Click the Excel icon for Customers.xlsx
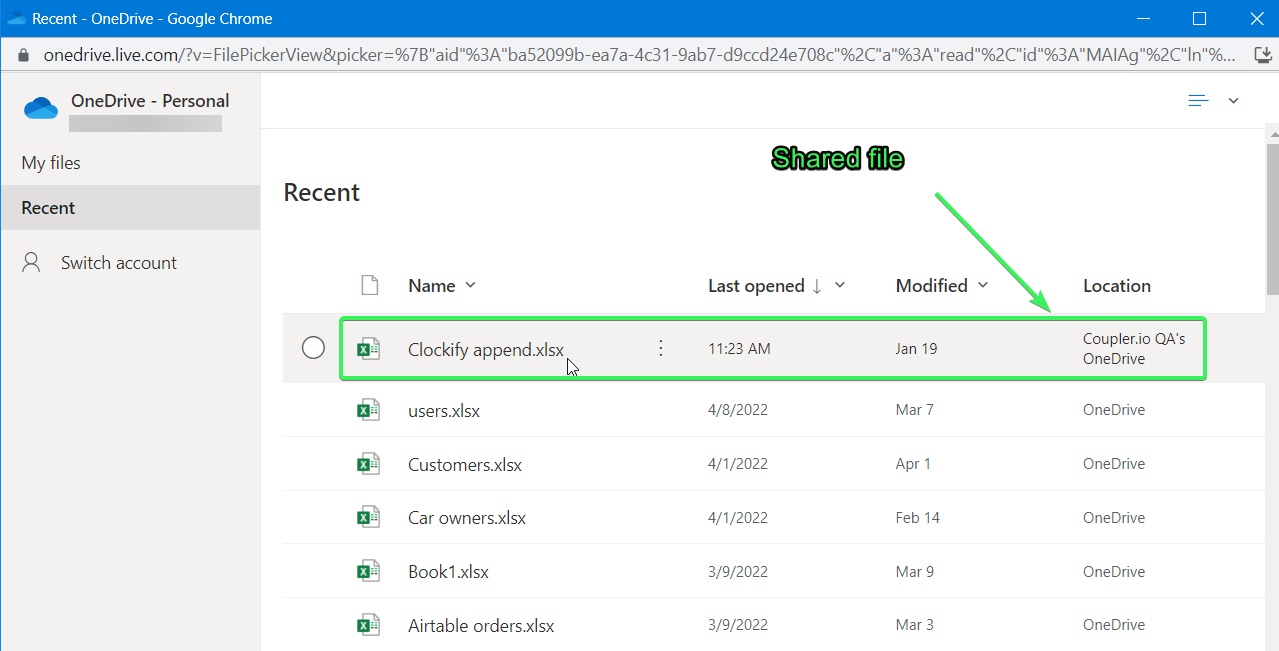 [369, 463]
